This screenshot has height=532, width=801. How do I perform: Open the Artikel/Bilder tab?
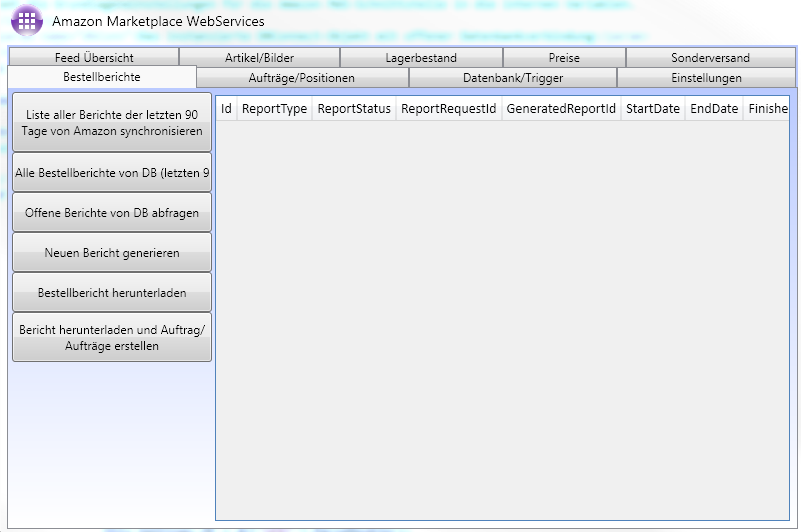point(259,58)
